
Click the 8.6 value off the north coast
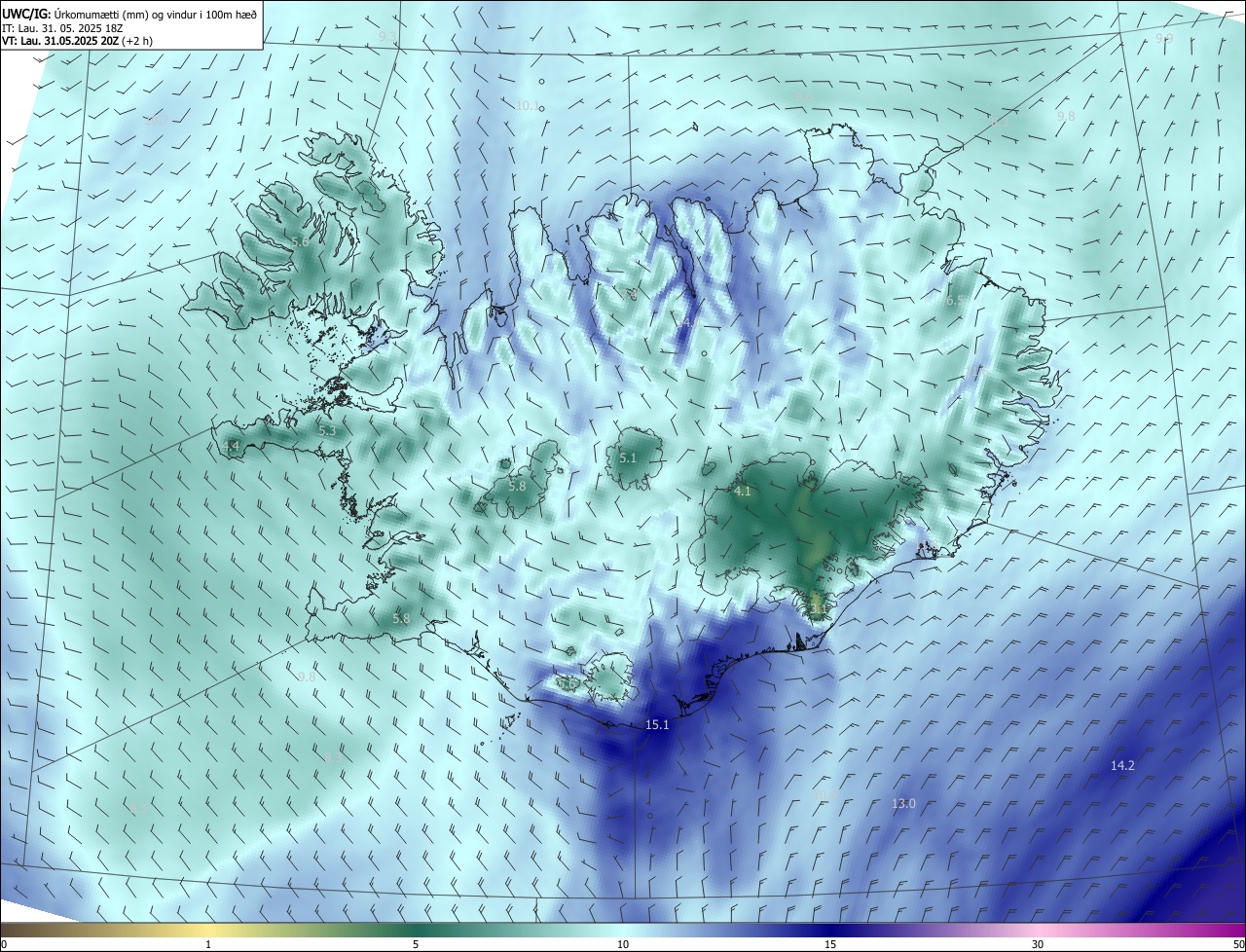(x=803, y=97)
